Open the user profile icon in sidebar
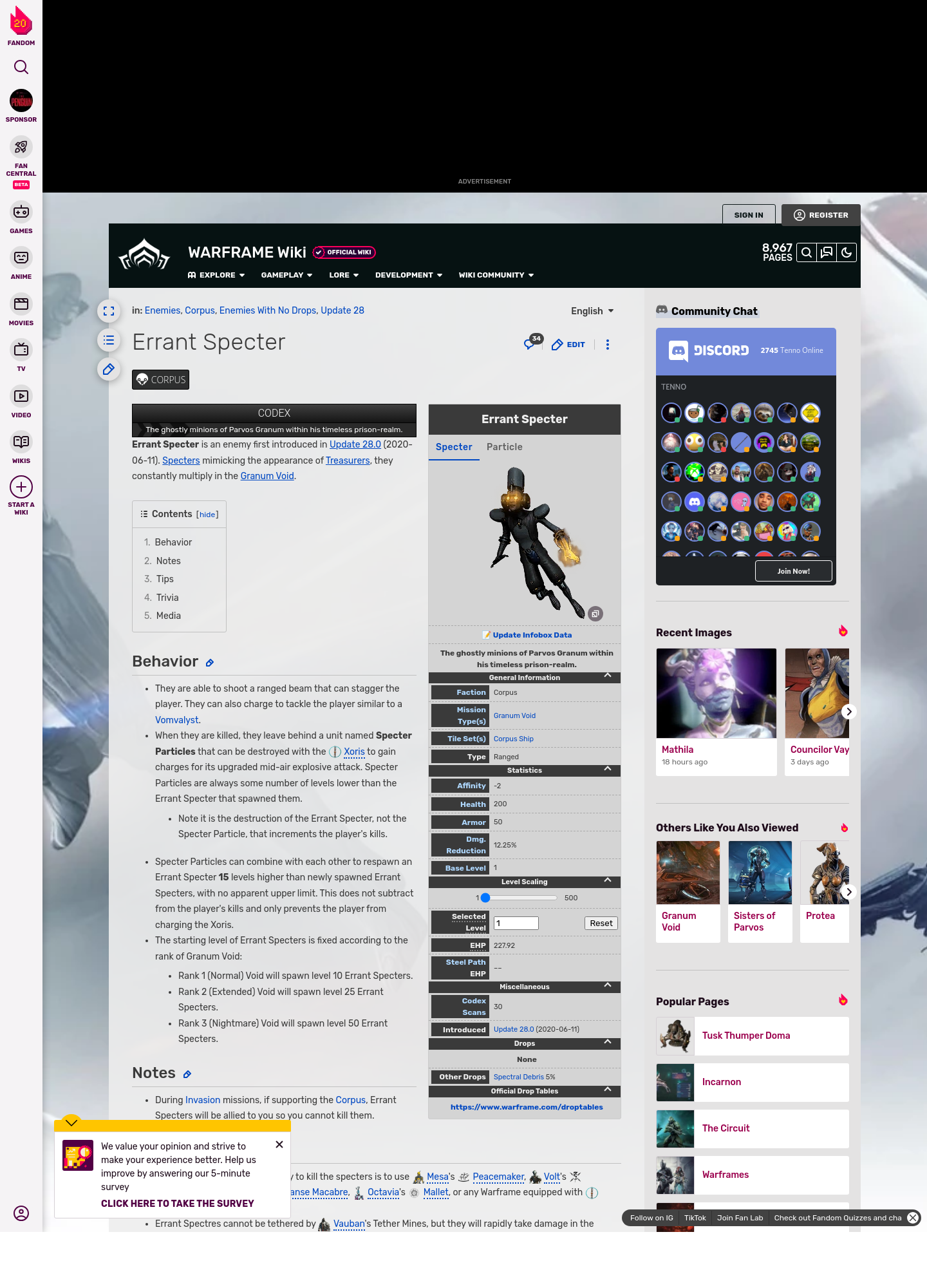The height and width of the screenshot is (1288, 927). [x=21, y=1213]
